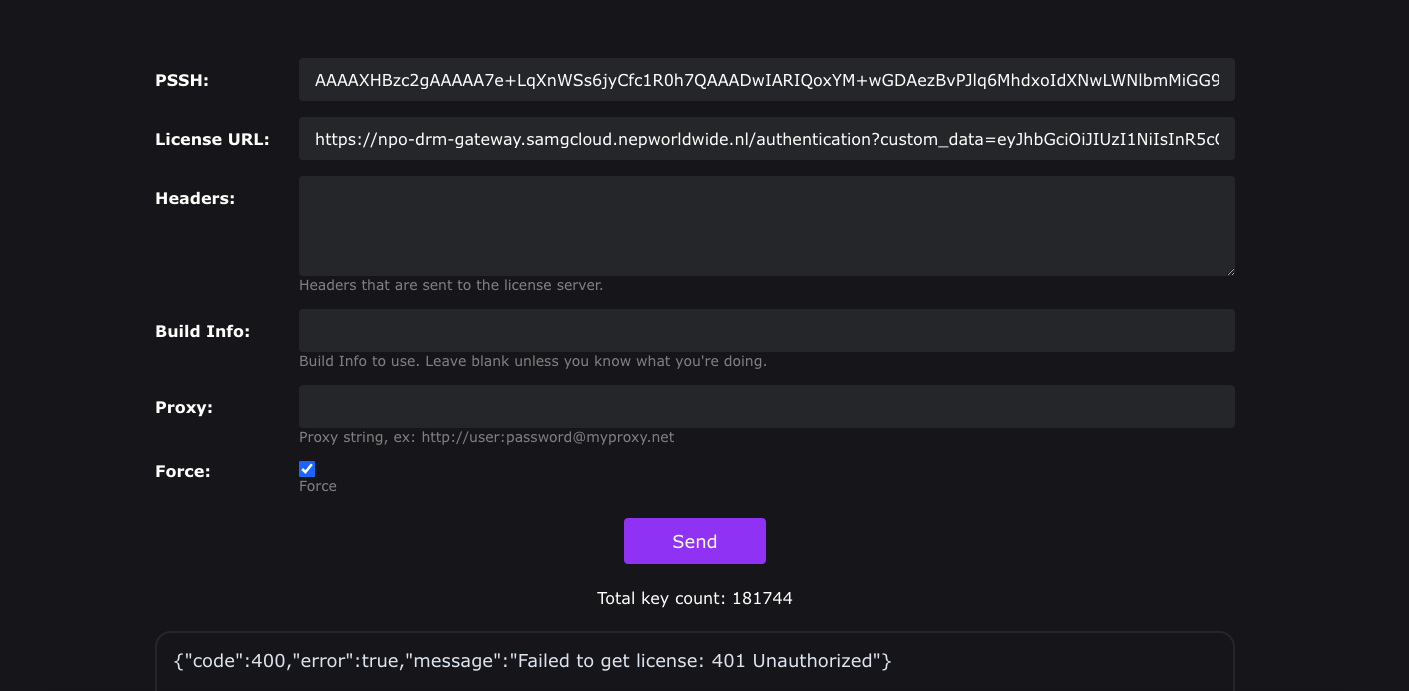Click the "Proxy:" label
The image size is (1409, 691).
[x=184, y=408]
